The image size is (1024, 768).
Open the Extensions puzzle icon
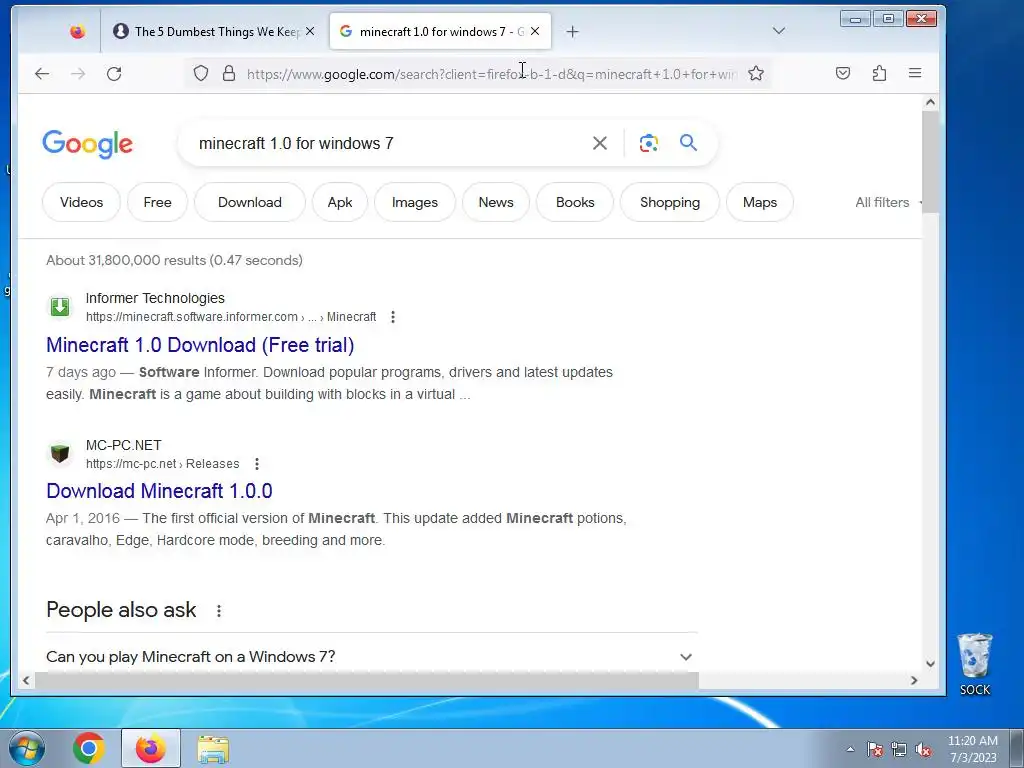tap(879, 74)
